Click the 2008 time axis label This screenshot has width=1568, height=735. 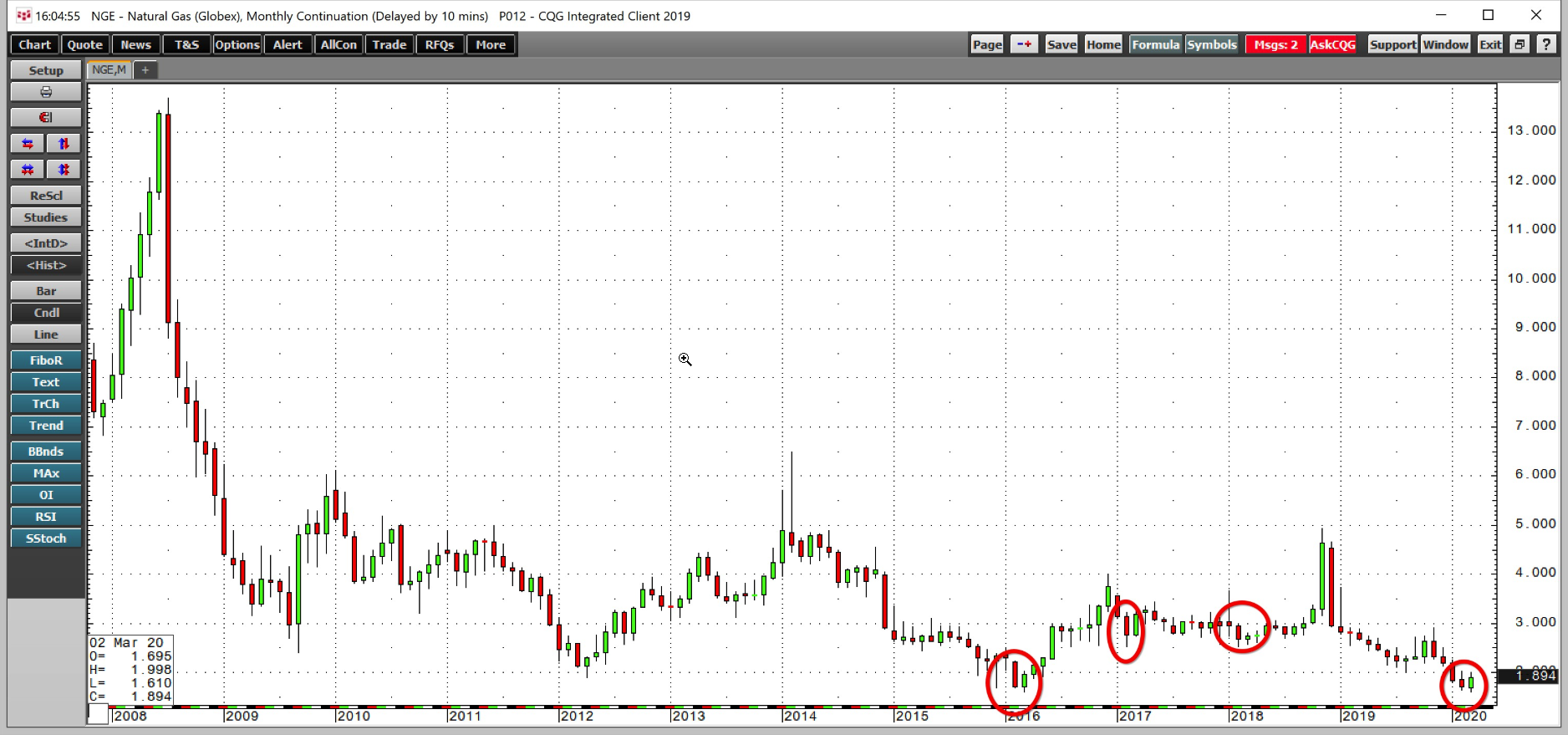pos(130,716)
